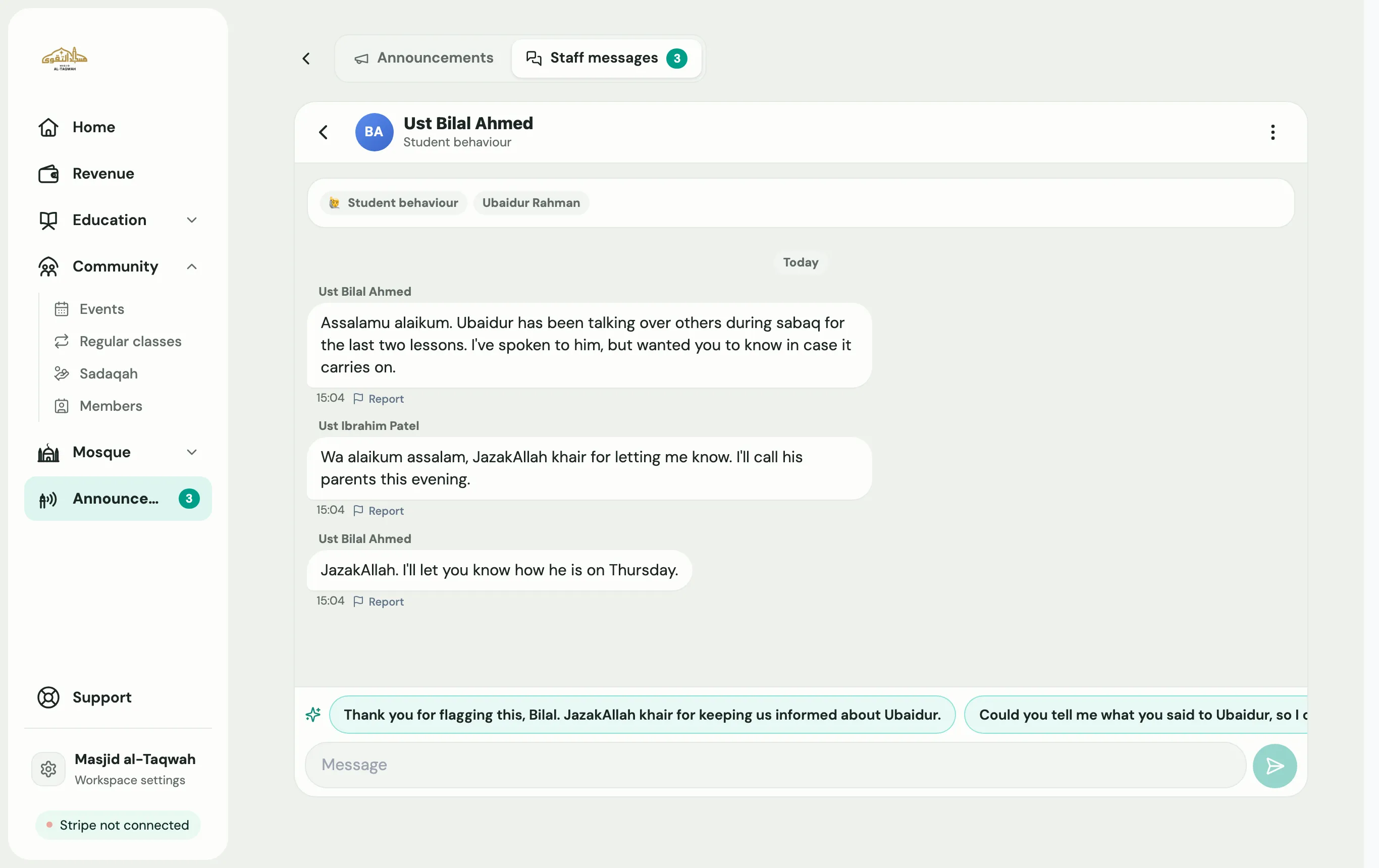
Task: Use the 'Could you tell me' suggestion
Action: pyautogui.click(x=1136, y=715)
